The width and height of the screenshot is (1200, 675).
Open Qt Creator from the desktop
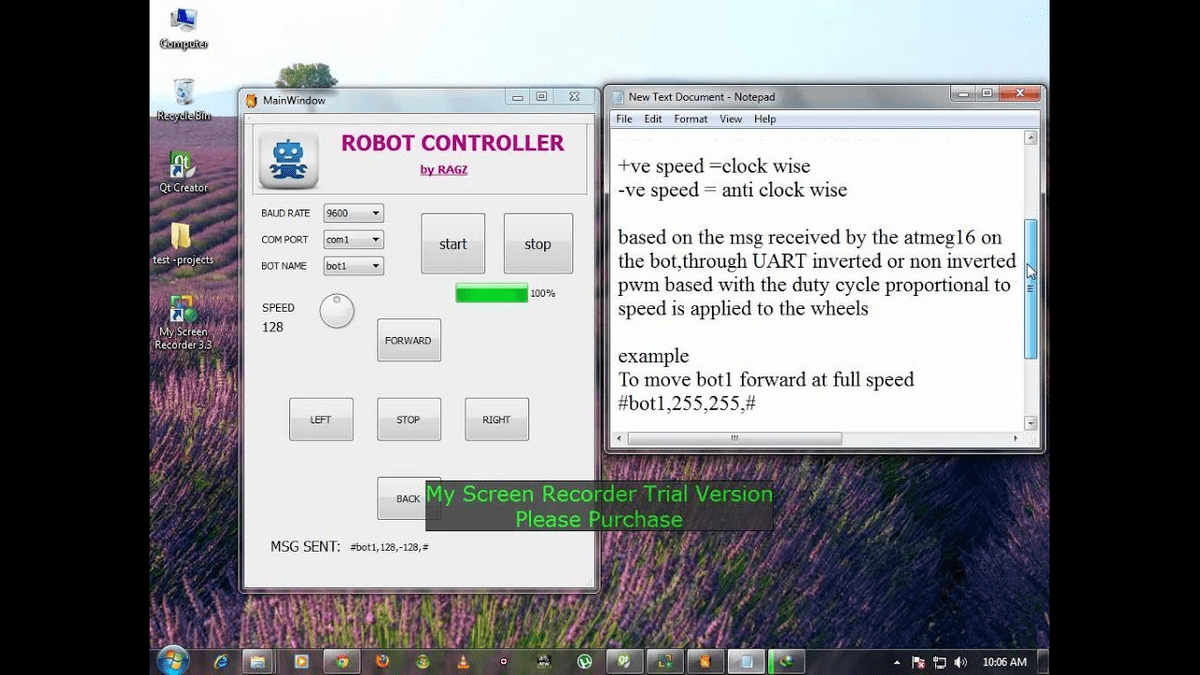tap(182, 167)
